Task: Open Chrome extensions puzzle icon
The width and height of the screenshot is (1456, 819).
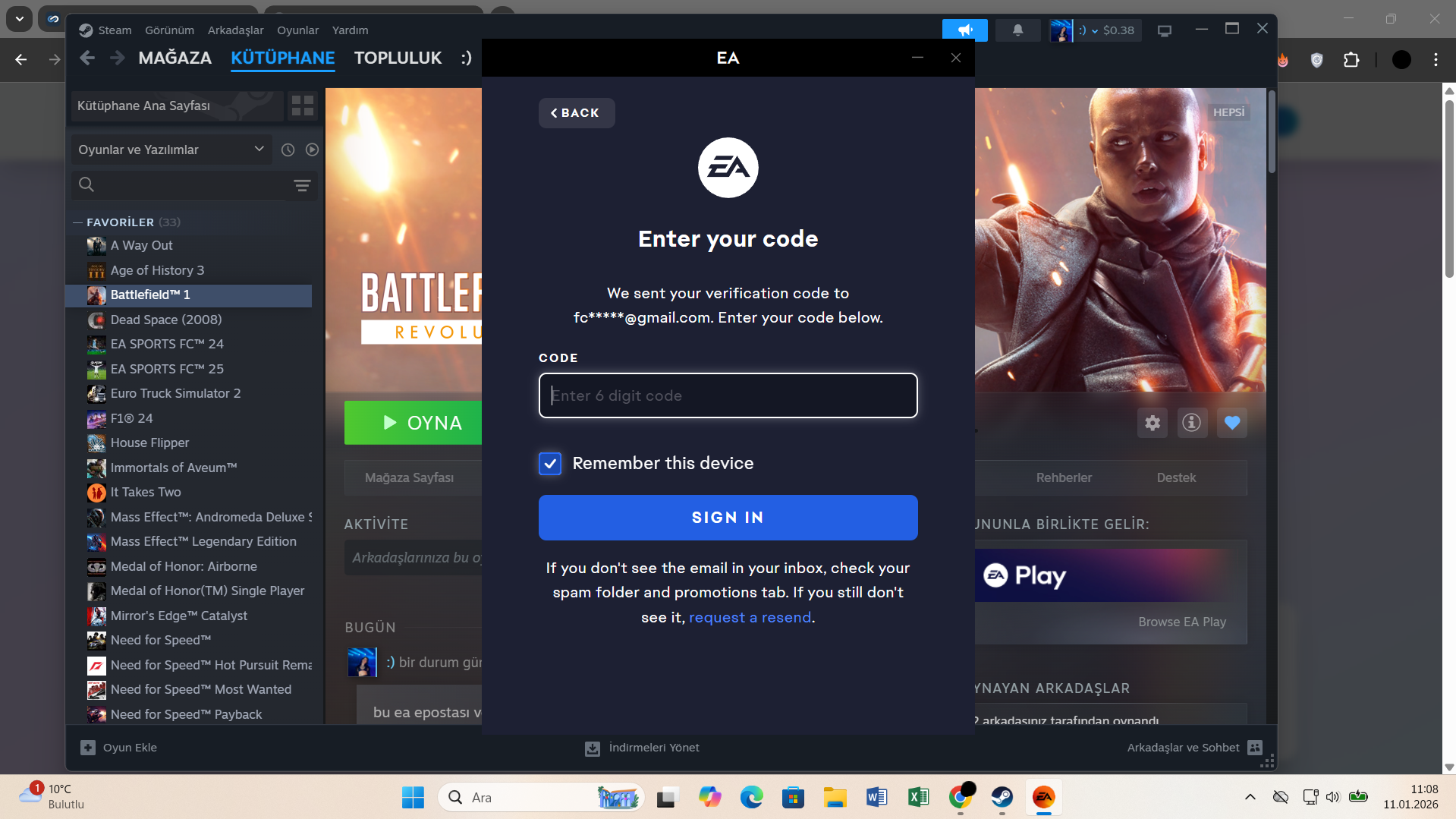Action: [1351, 60]
